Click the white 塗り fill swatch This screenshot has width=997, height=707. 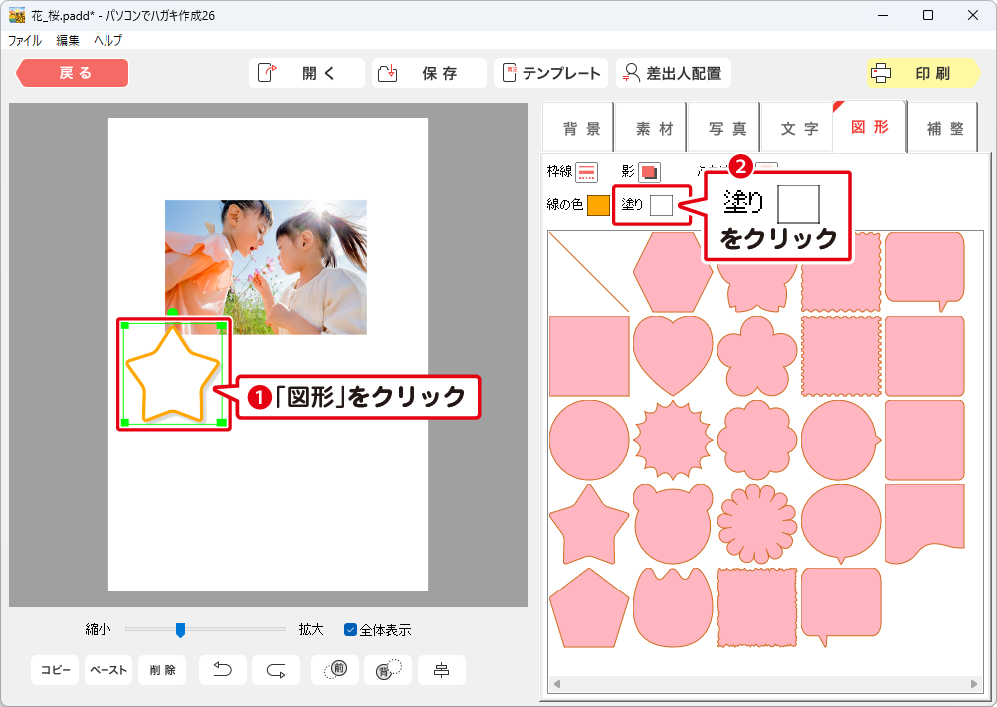[661, 205]
